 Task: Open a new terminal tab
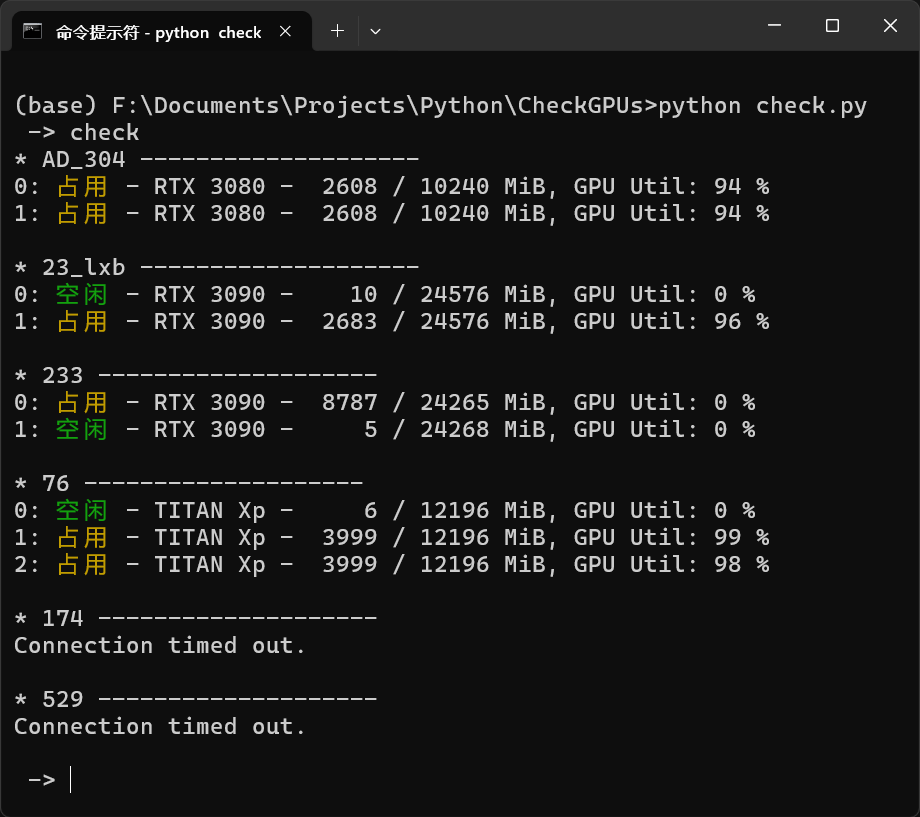[337, 31]
